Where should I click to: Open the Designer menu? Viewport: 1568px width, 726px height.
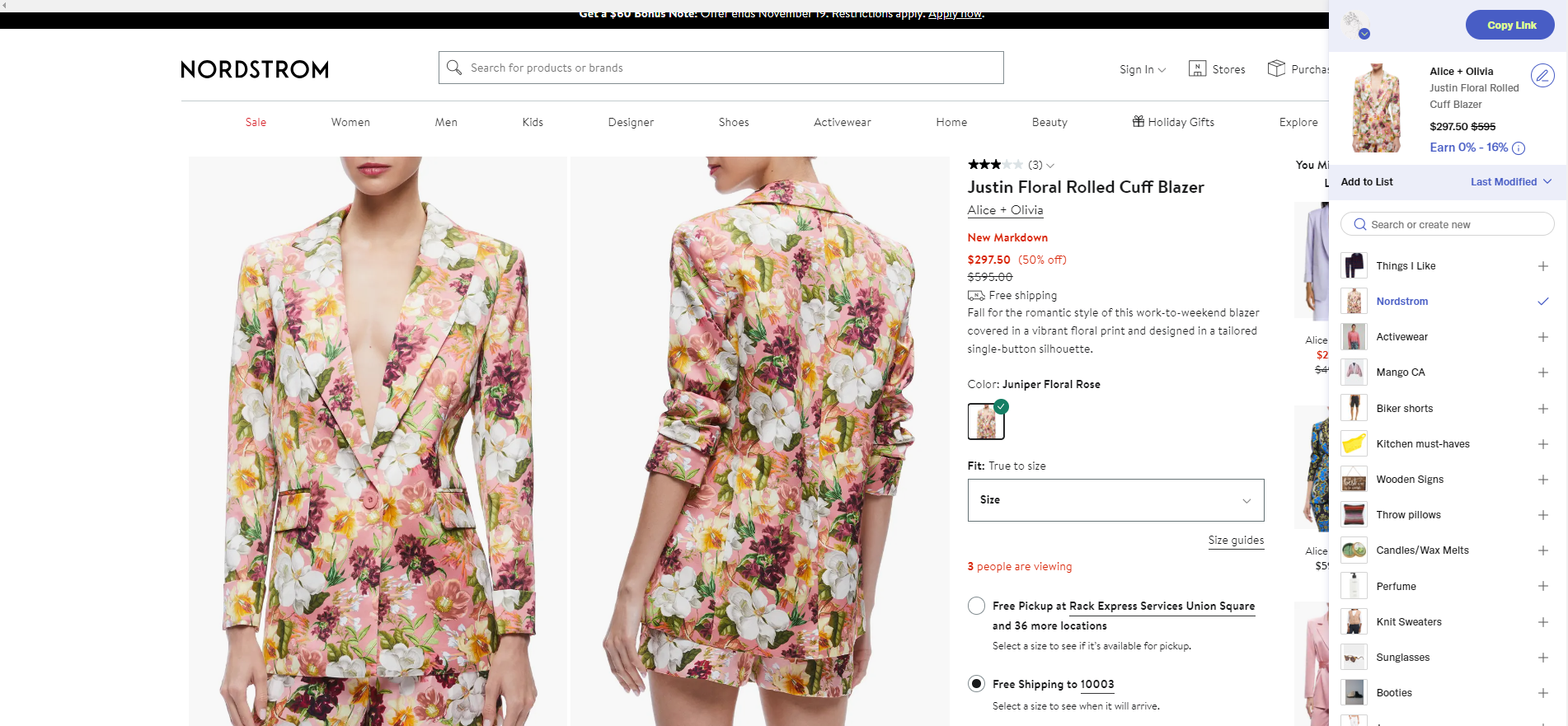[631, 122]
